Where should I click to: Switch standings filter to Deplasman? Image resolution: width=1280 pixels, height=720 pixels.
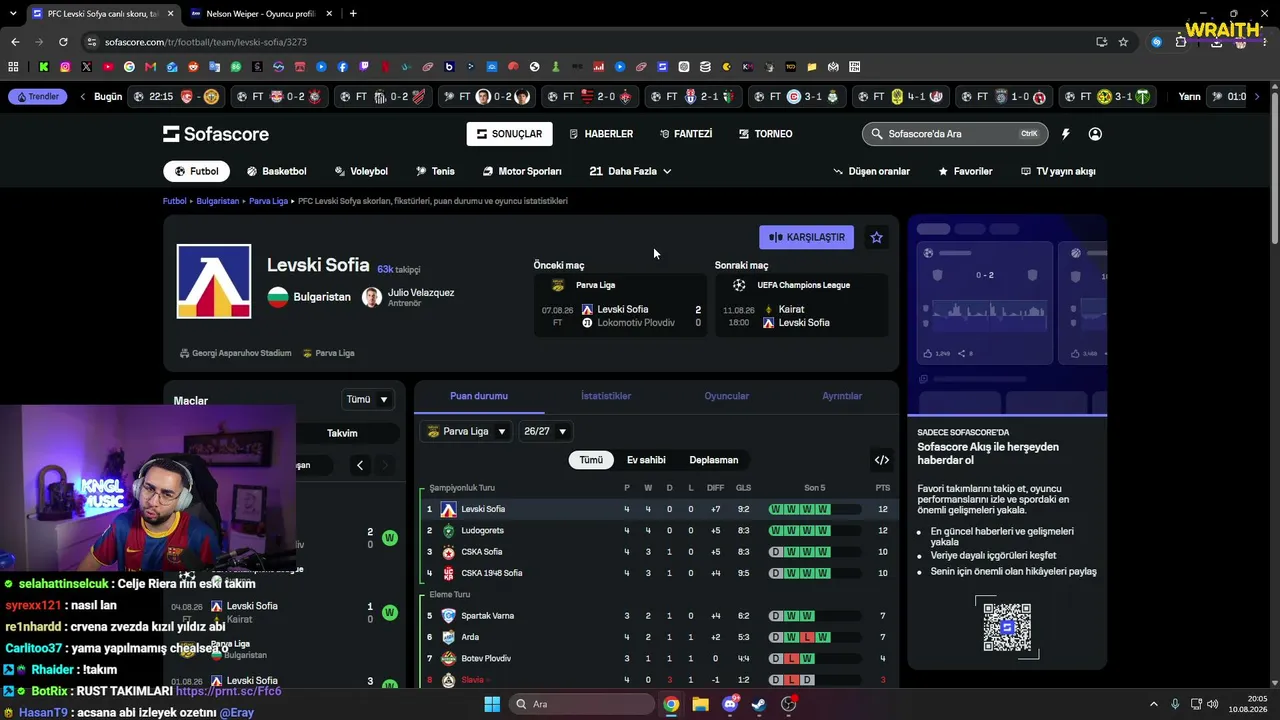(x=714, y=460)
